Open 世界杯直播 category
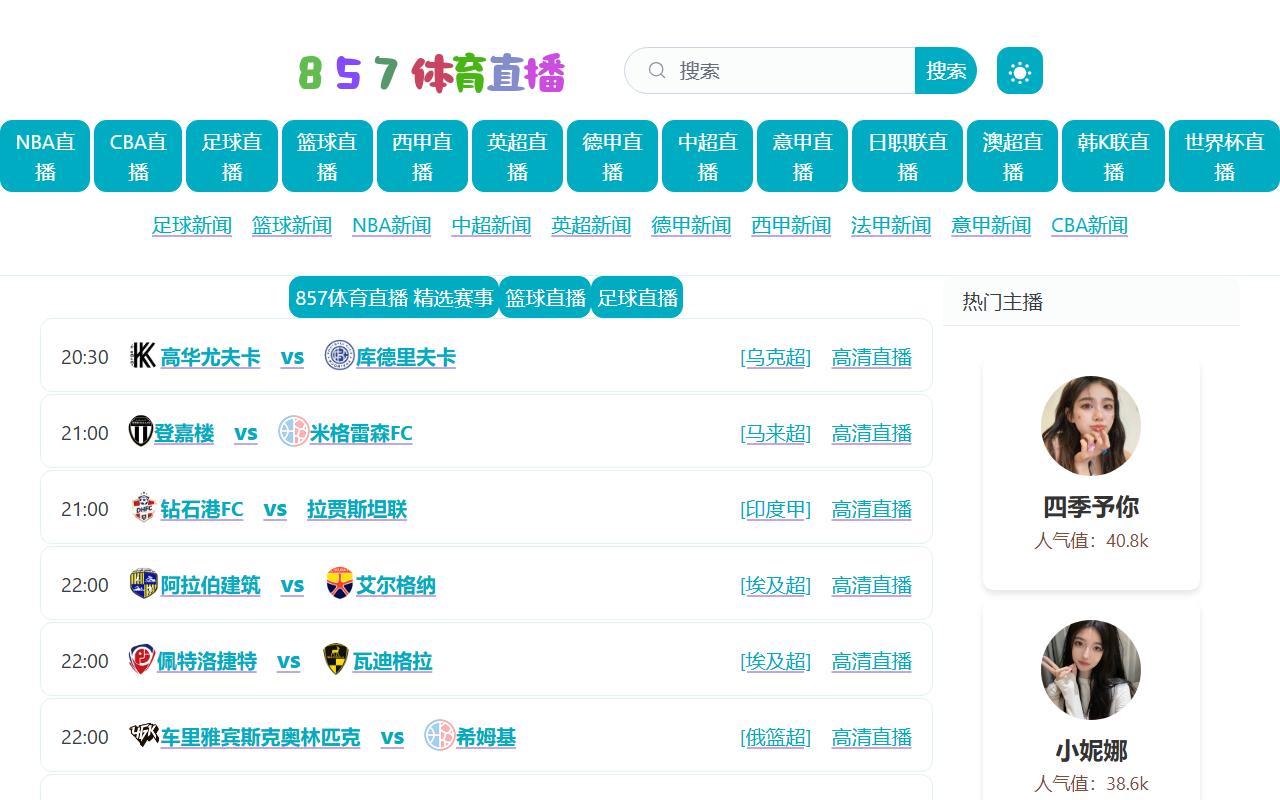 (x=1224, y=156)
